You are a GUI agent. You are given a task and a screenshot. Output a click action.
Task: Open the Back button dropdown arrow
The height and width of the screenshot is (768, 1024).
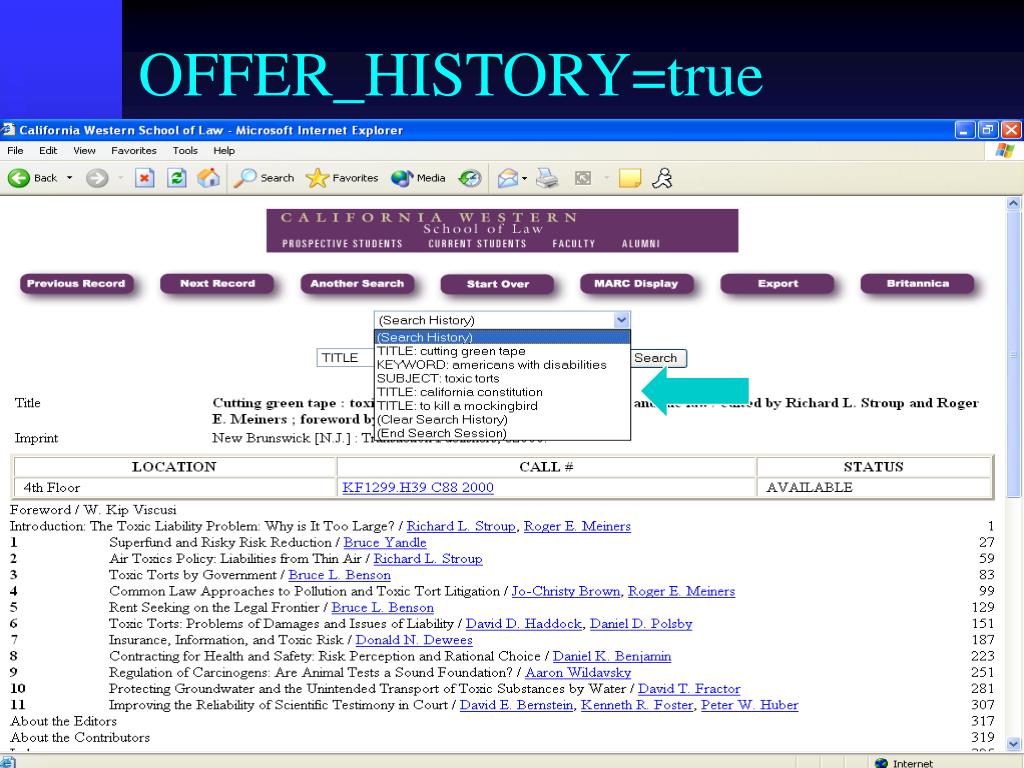click(69, 178)
